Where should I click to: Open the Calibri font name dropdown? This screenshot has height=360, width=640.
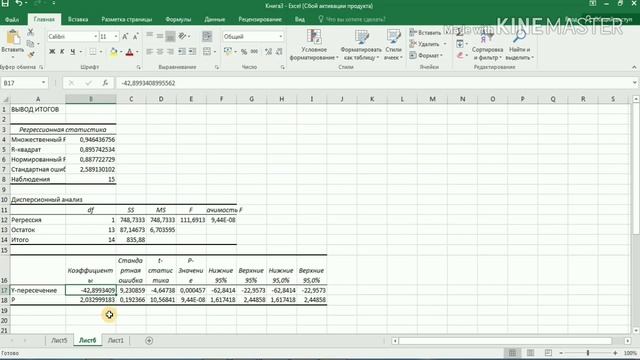(x=96, y=37)
